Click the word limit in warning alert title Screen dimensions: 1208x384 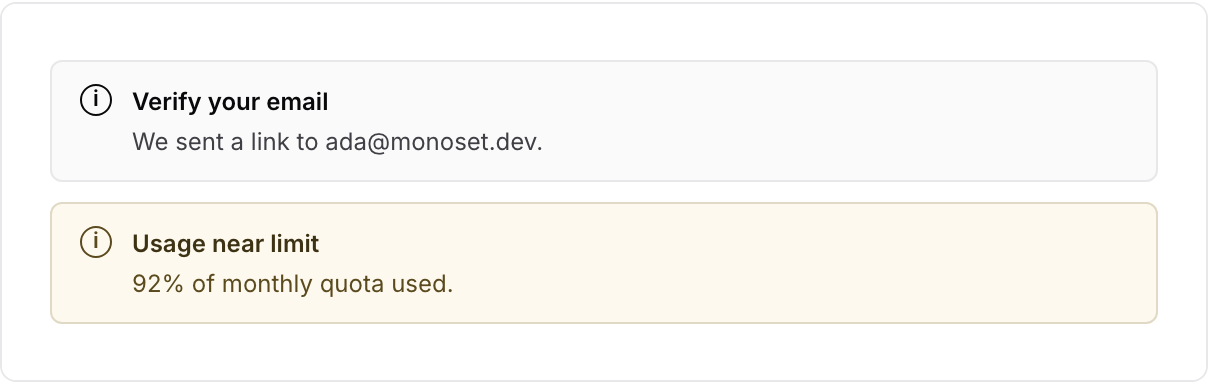(x=299, y=243)
